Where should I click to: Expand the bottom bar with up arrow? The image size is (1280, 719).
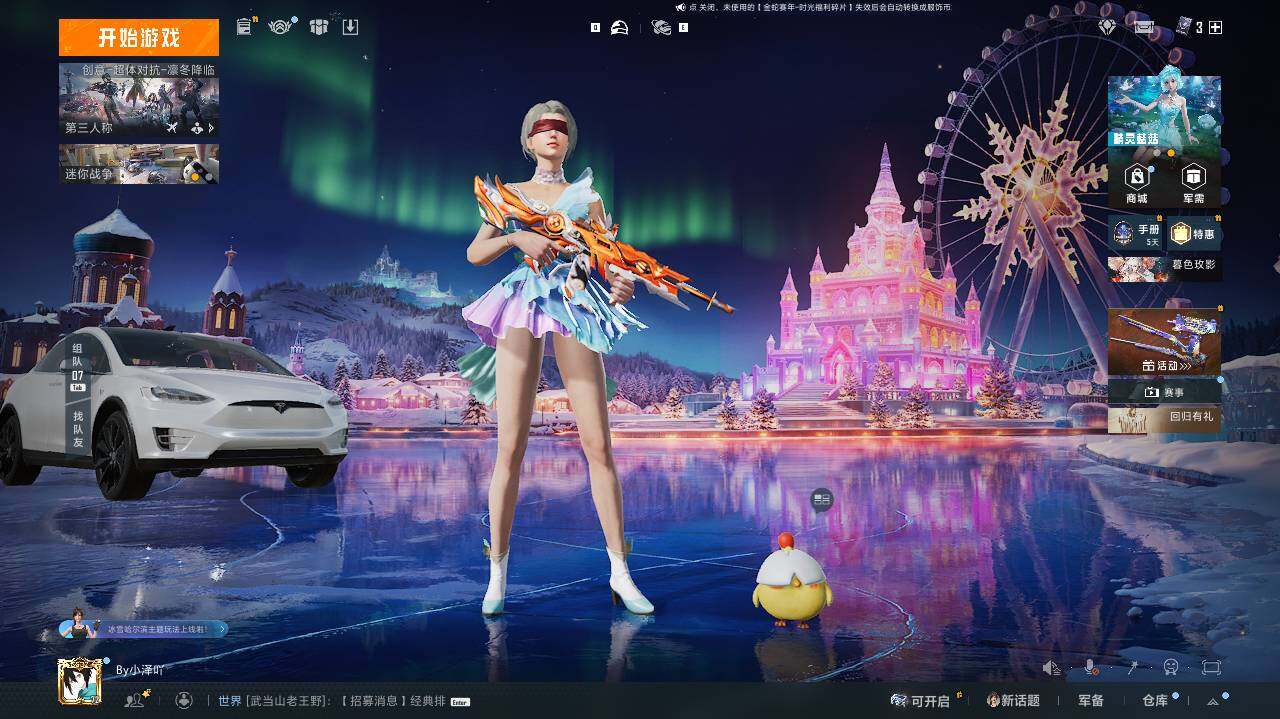pos(1214,701)
